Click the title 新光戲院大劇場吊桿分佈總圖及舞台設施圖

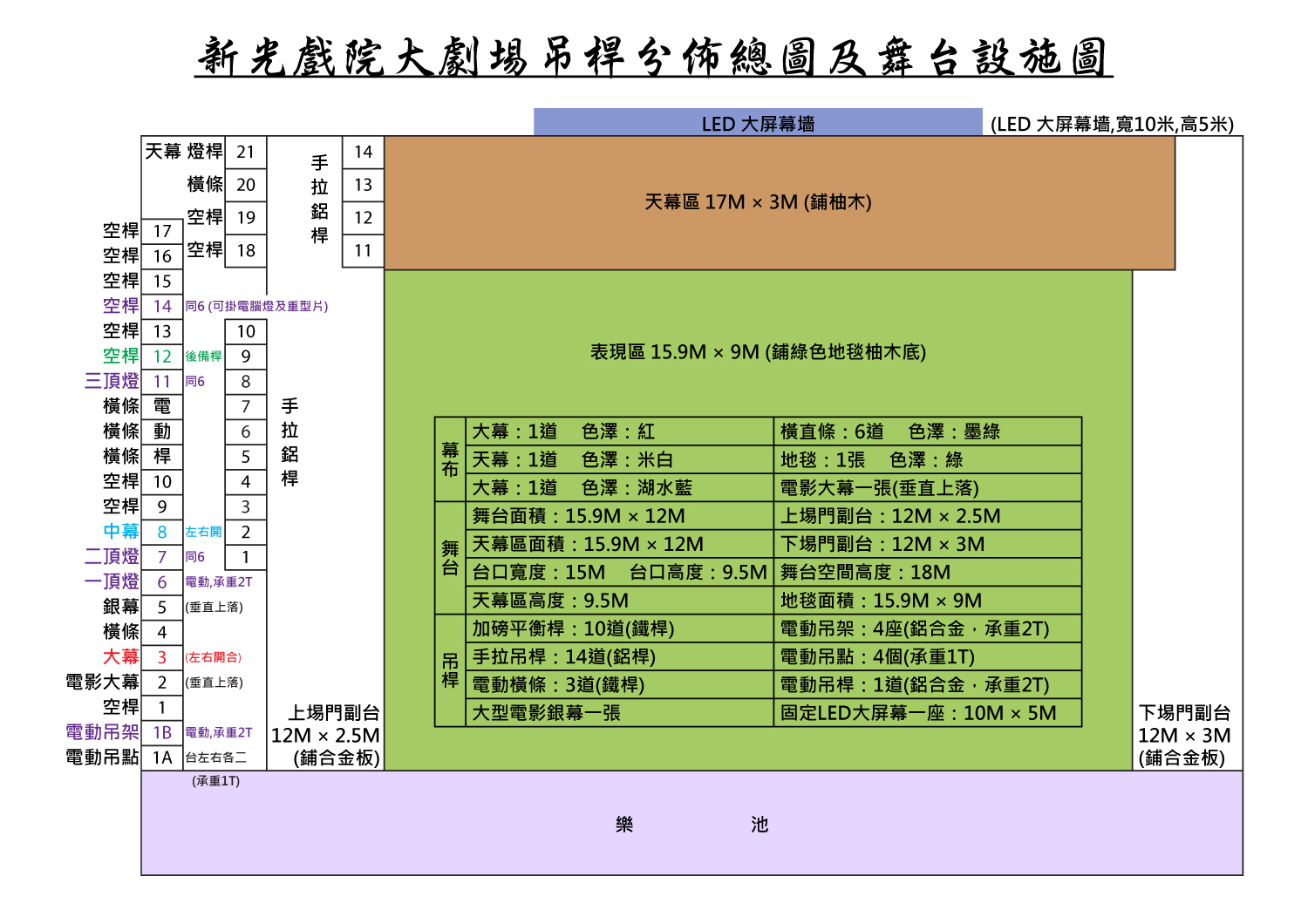654,58
